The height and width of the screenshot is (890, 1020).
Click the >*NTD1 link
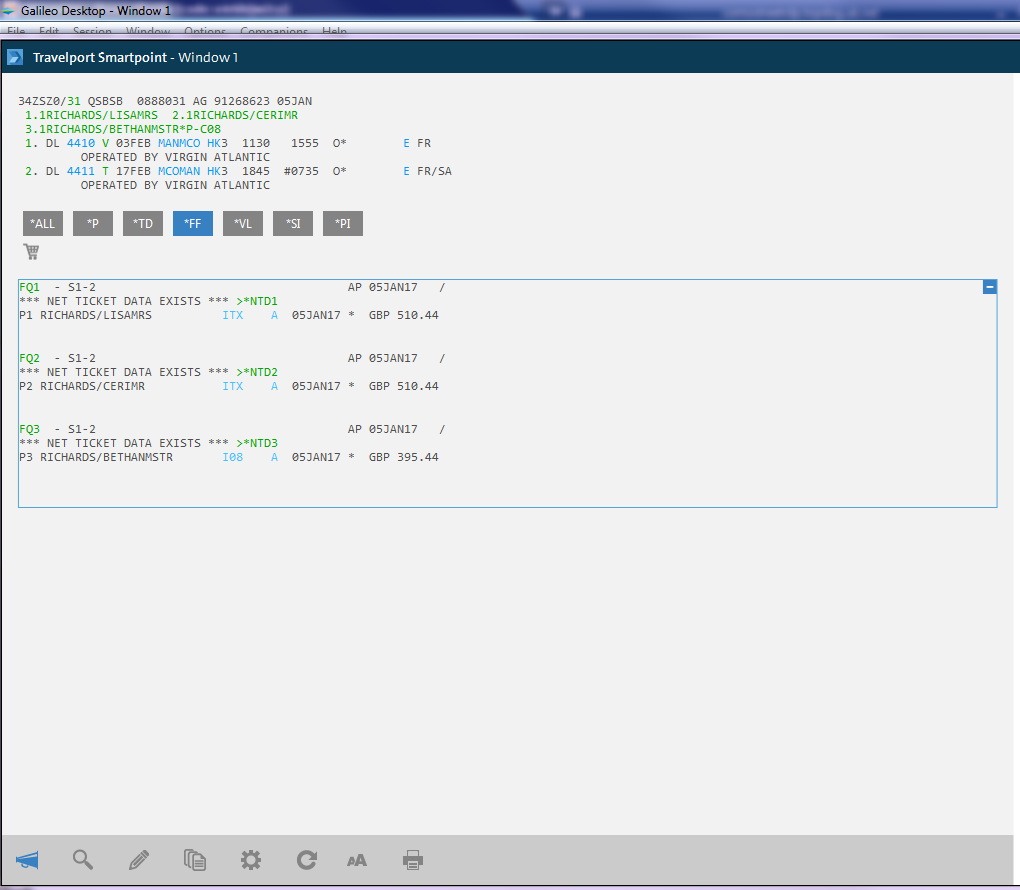tap(257, 301)
